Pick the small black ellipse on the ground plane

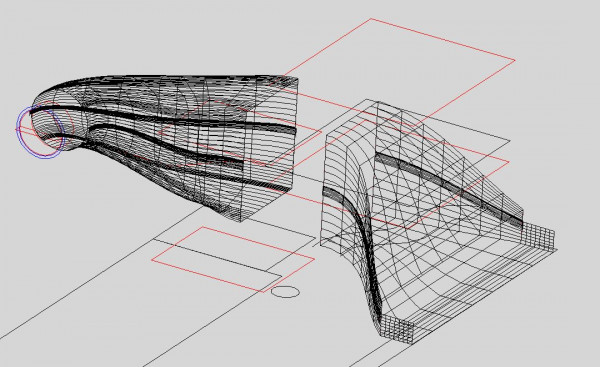pos(285,292)
